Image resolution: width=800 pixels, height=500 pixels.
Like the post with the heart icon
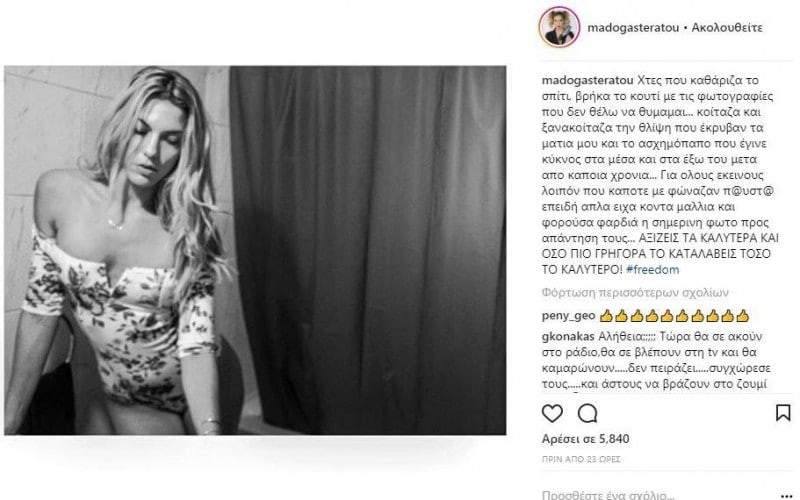pyautogui.click(x=552, y=413)
